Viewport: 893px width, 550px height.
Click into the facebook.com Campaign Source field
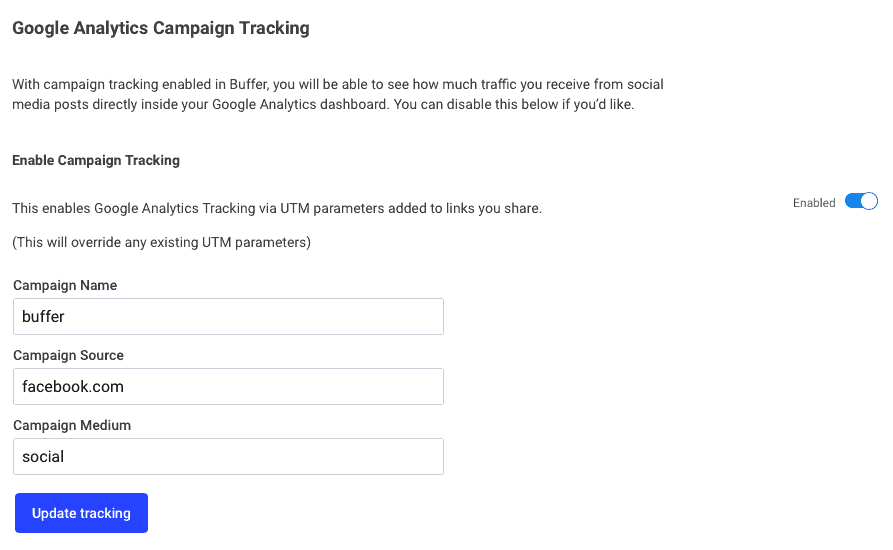pyautogui.click(x=228, y=387)
